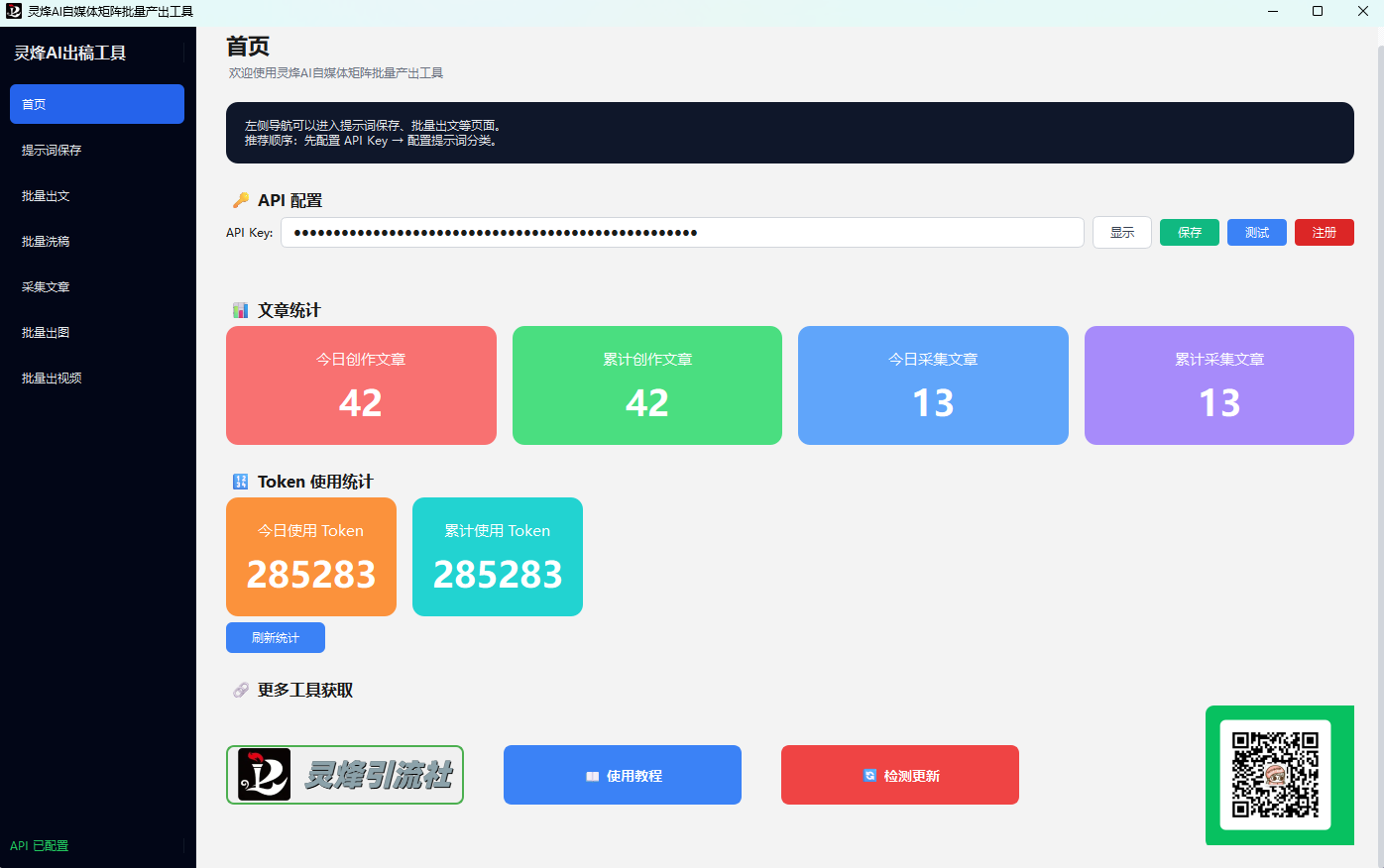The height and width of the screenshot is (868, 1384).
Task: Click the update icon inside 检测更新 button
Action: (872, 775)
